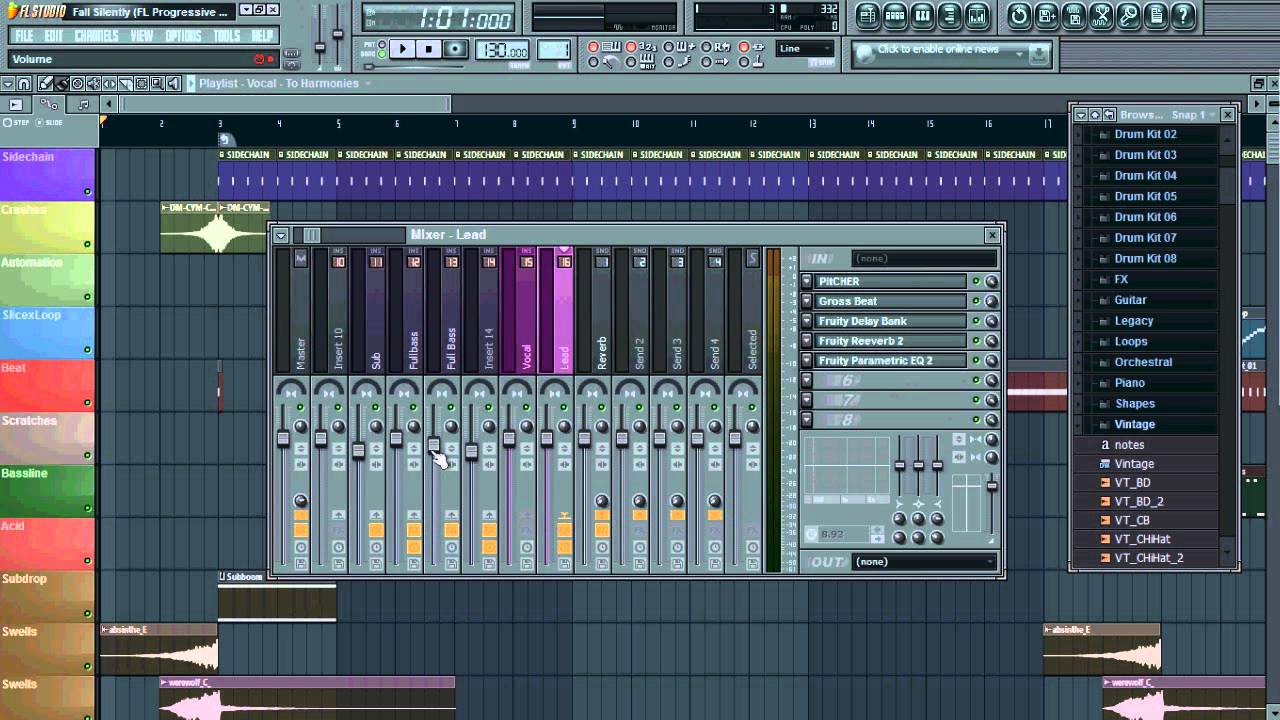
Task: Click the one-click recording microphone icon
Action: pyautogui.click(x=1129, y=15)
